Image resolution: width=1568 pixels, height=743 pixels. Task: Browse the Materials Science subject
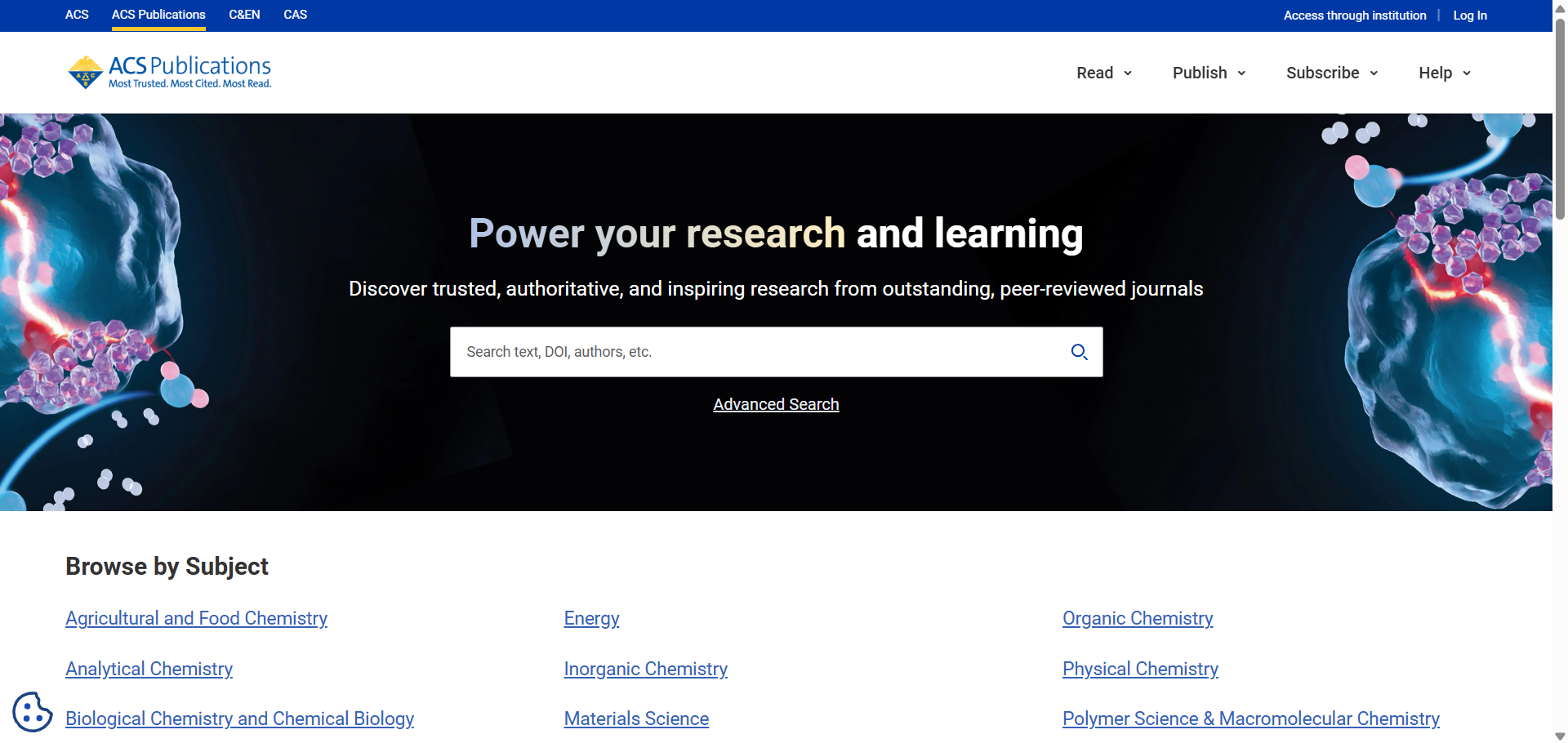tap(636, 719)
